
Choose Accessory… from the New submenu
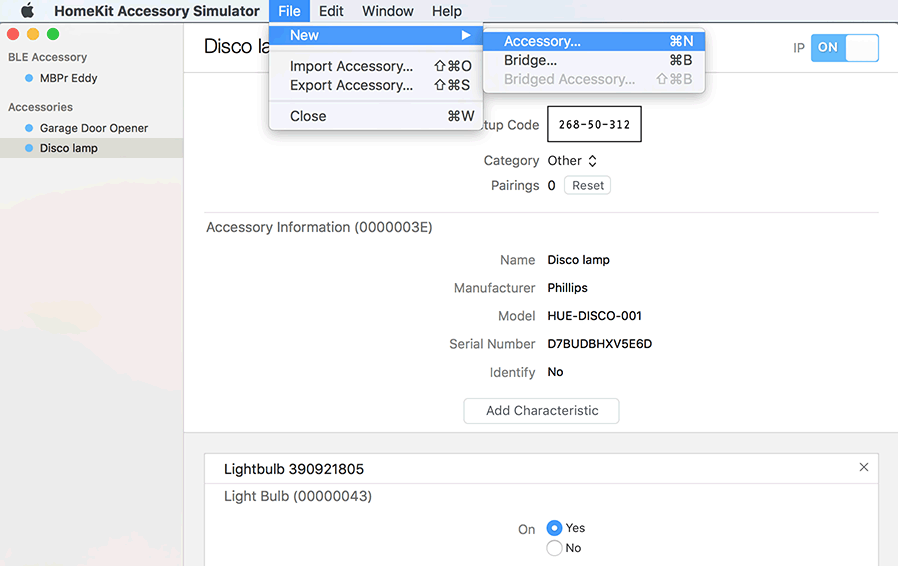pos(594,41)
